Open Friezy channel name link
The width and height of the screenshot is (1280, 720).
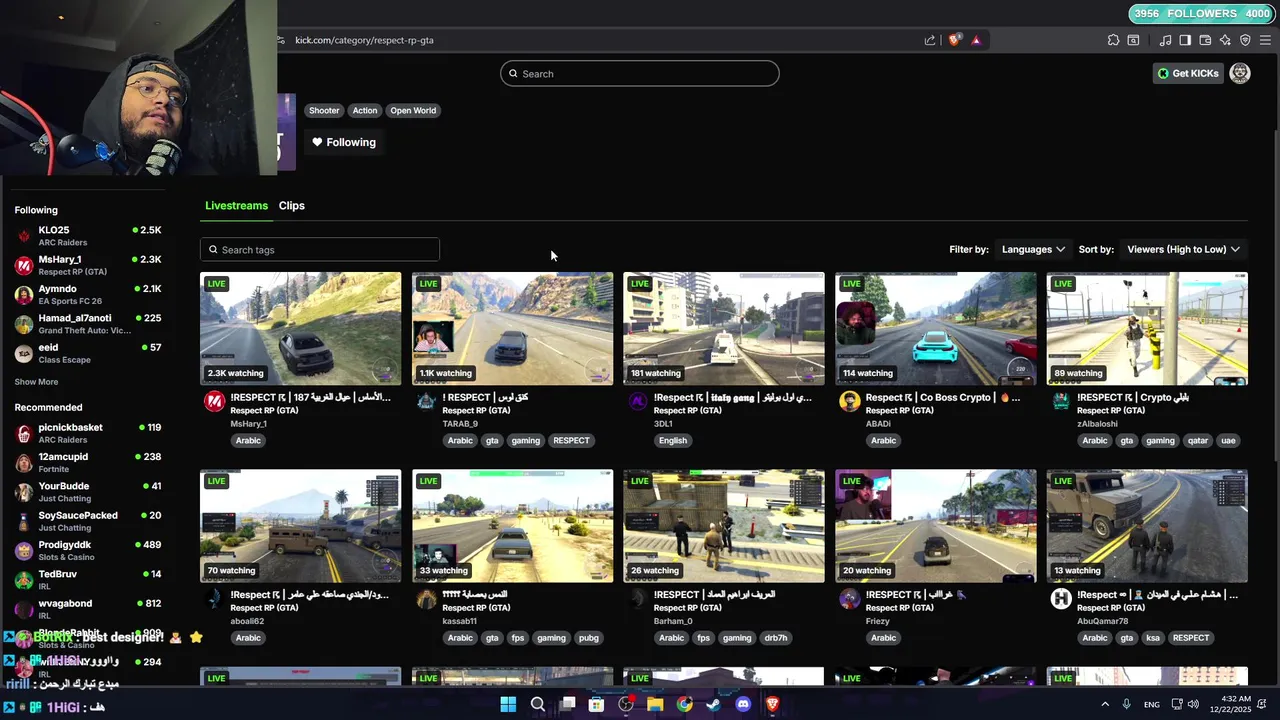878,621
